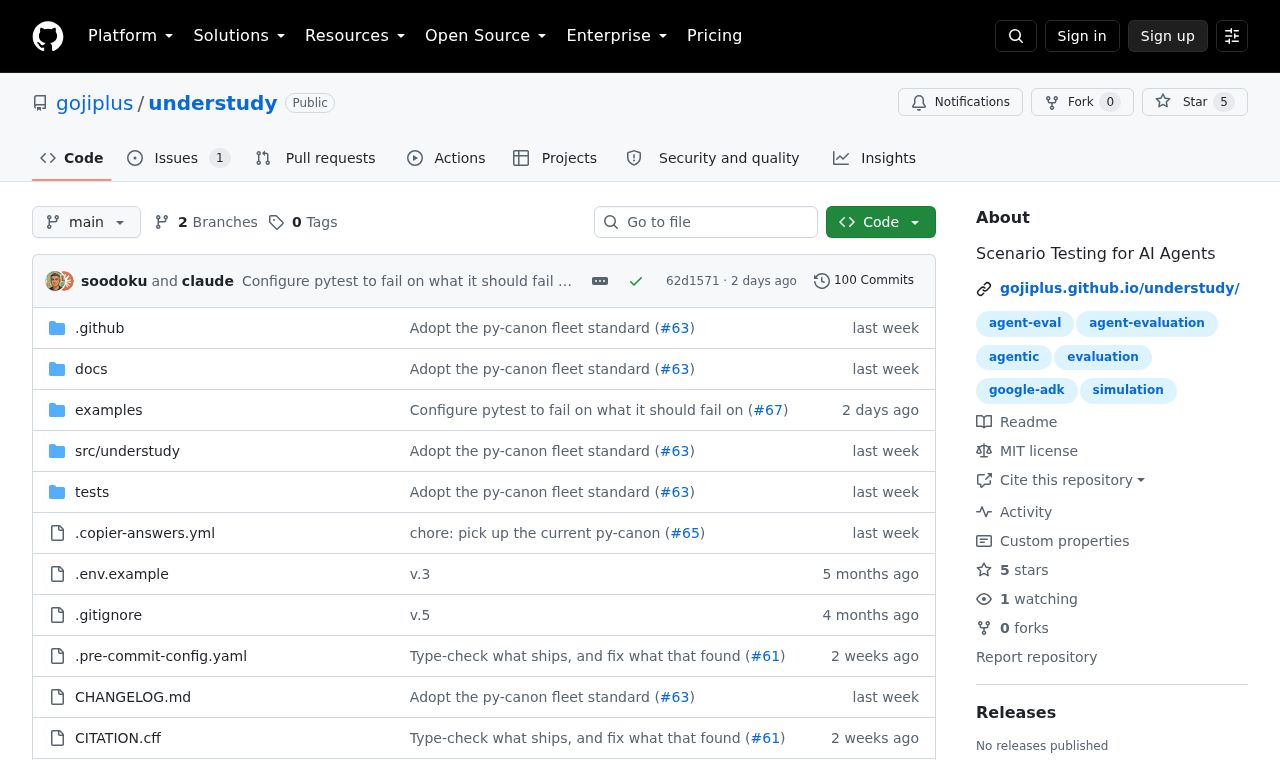
Task: Click the soodoku avatar image
Action: [x=55, y=281]
